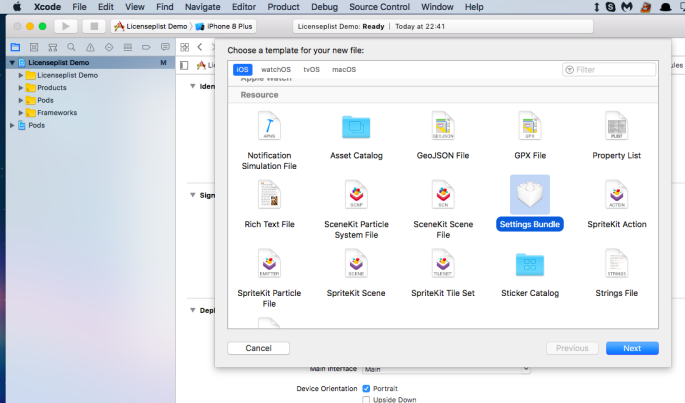This screenshot has height=403, width=685.
Task: Click the Next button
Action: 632,348
